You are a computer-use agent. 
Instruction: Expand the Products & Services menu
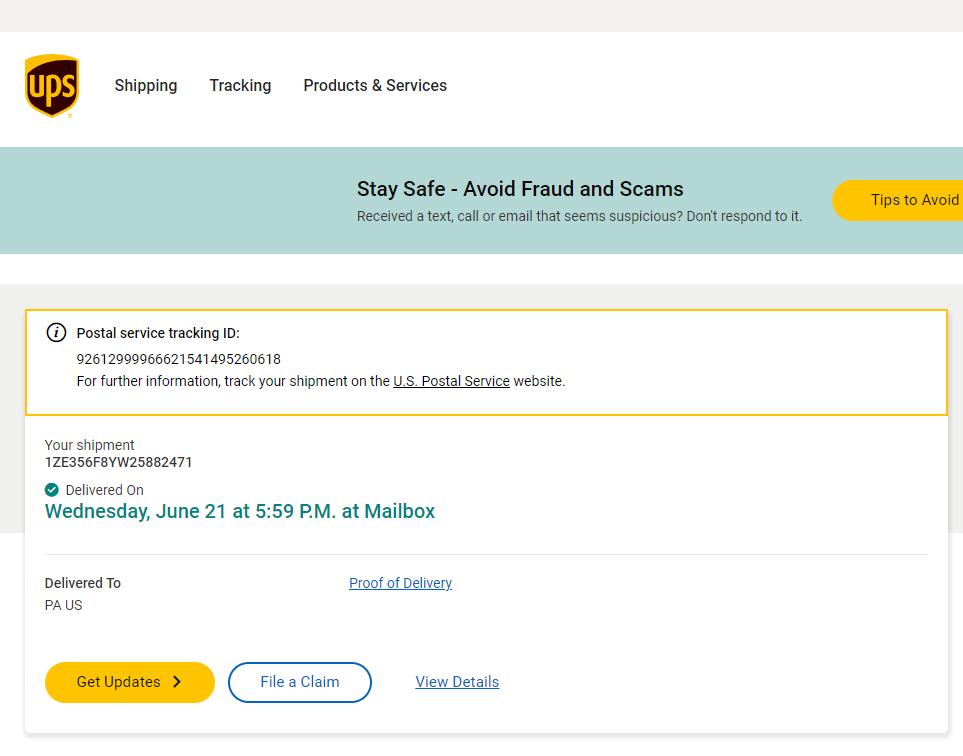(x=375, y=86)
